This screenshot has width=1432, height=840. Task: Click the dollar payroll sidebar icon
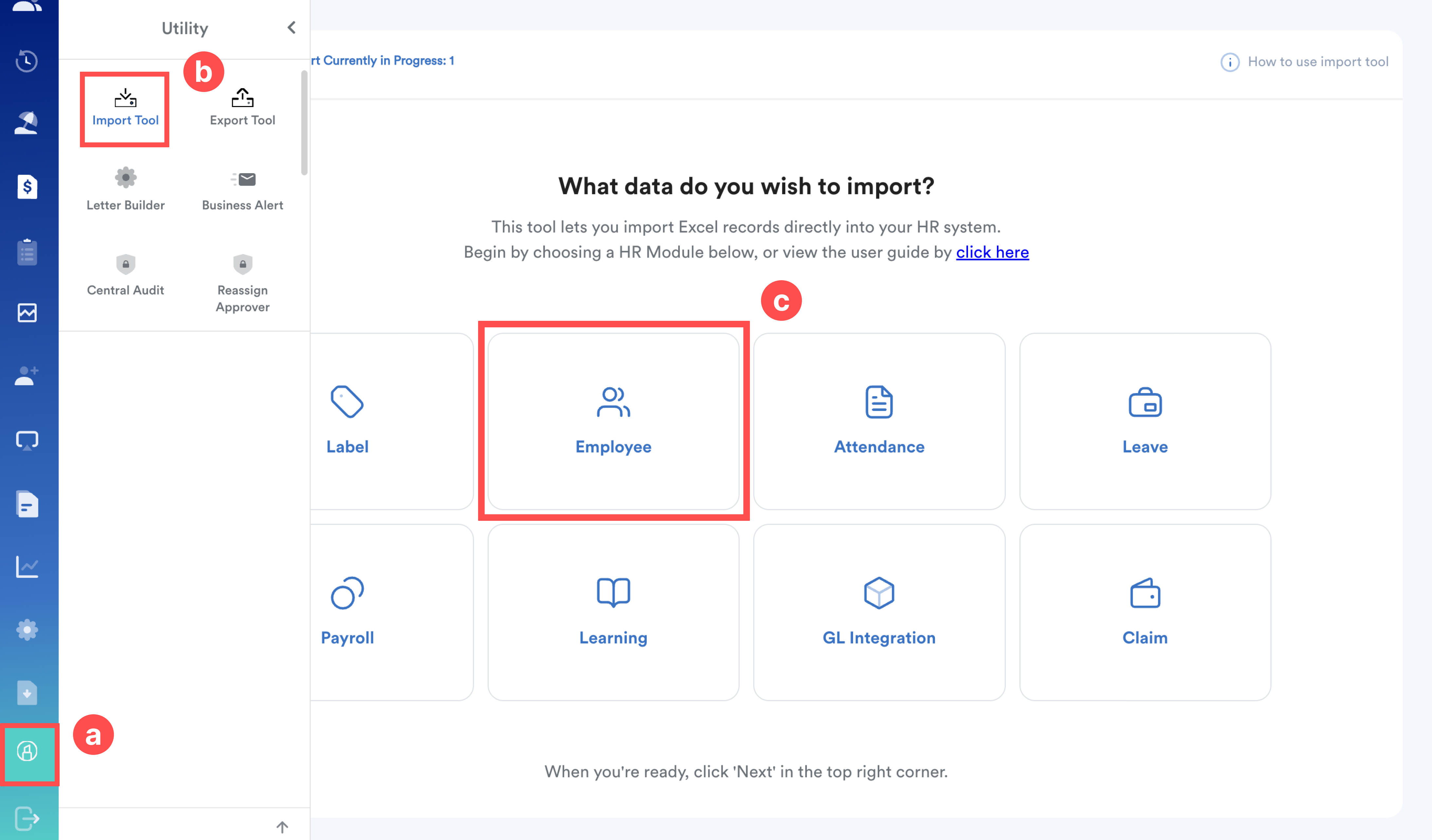click(x=27, y=187)
